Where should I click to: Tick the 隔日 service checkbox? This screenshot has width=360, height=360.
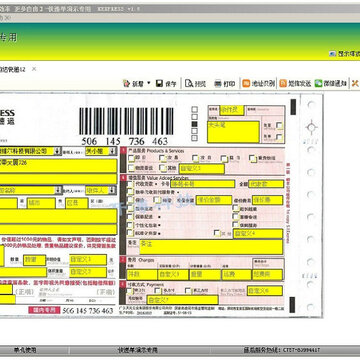[x=224, y=159]
